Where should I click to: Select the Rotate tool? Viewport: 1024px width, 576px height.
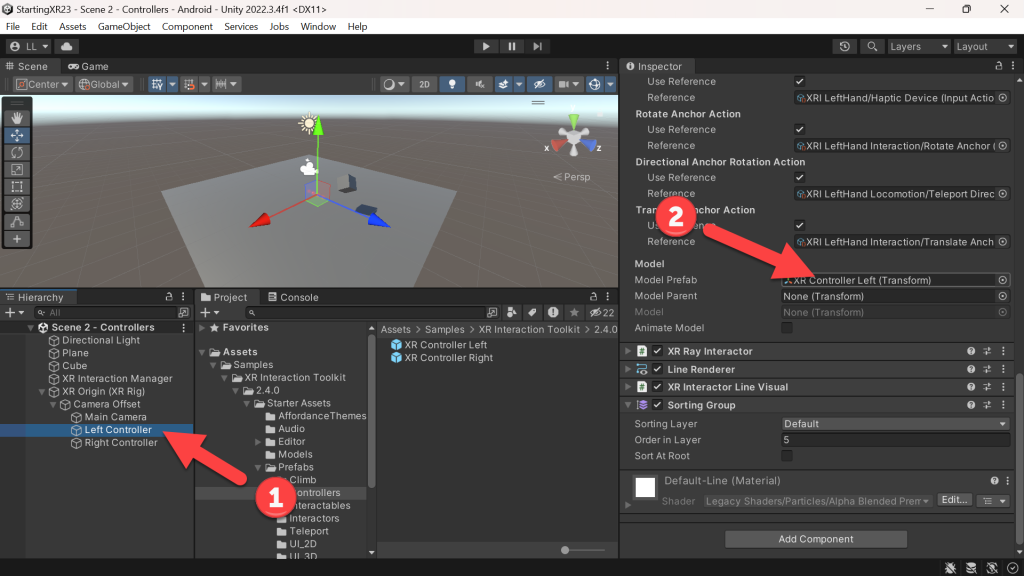17,152
